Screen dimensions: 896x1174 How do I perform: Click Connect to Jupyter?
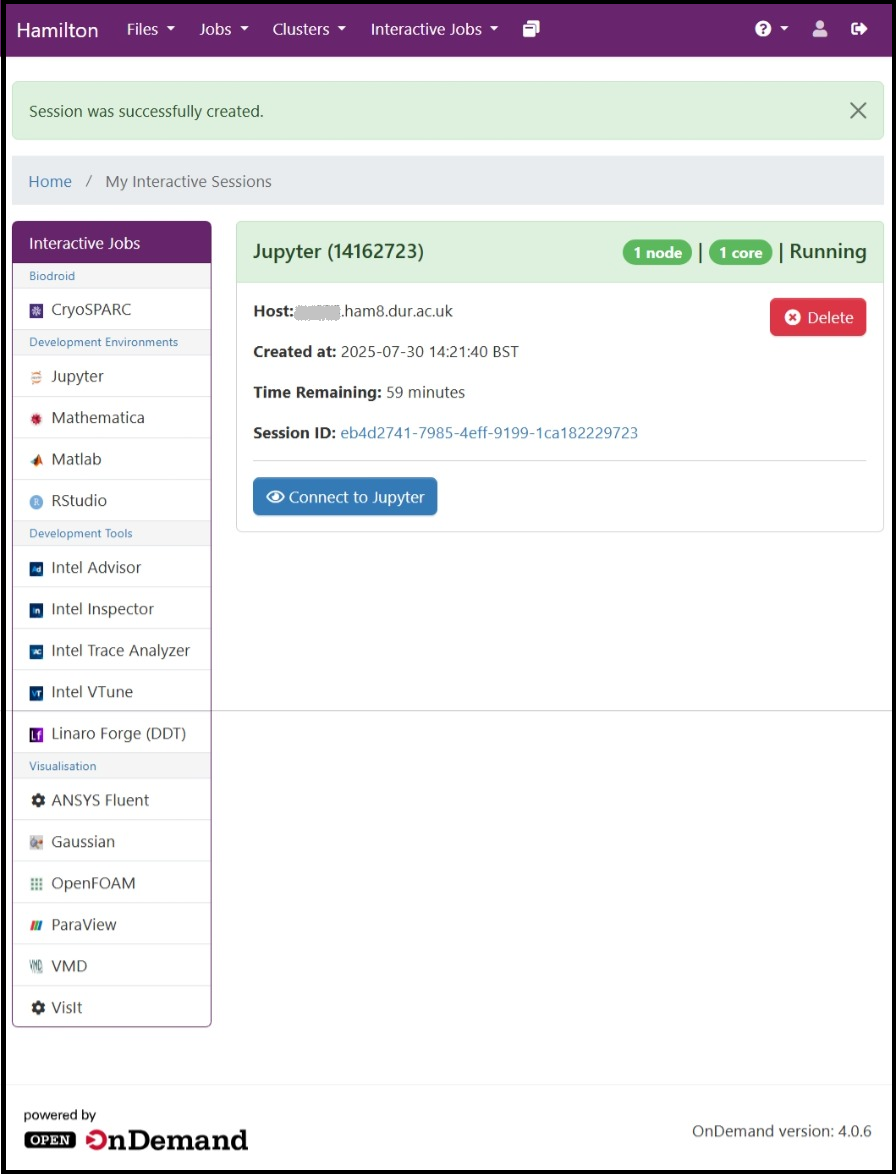345,496
